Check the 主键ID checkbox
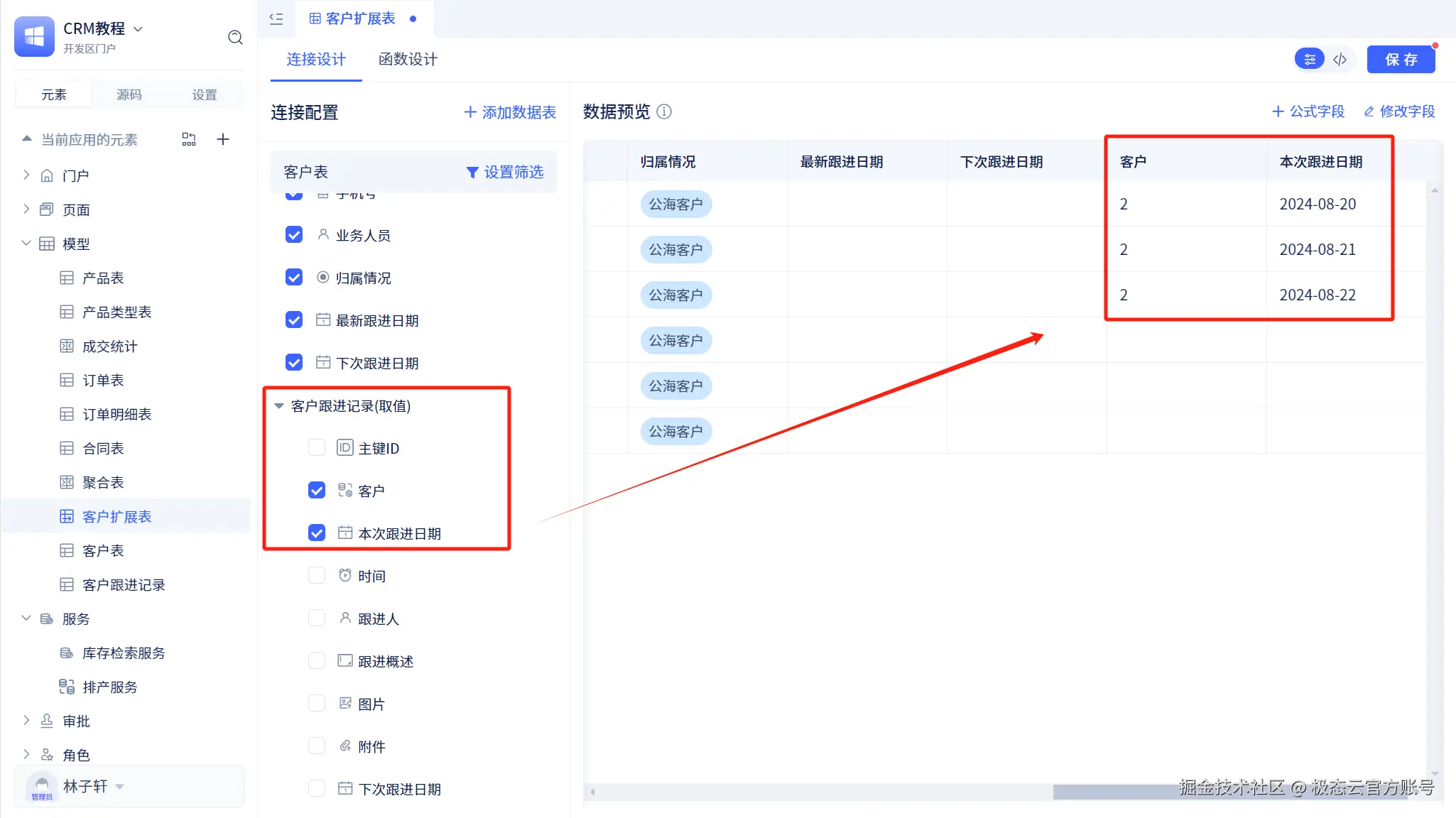This screenshot has height=818, width=1456. 317,448
